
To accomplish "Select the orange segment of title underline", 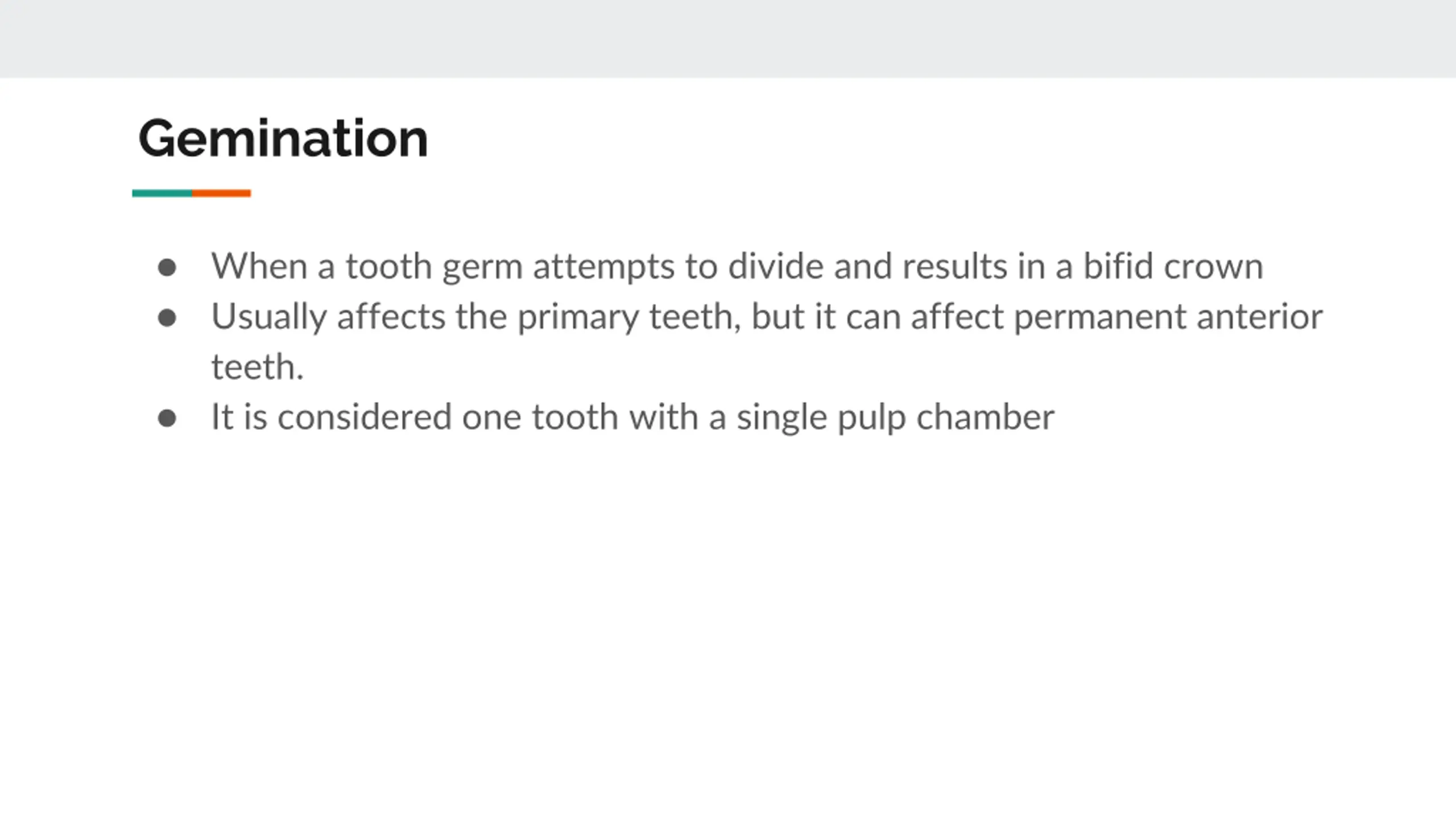I will point(222,193).
